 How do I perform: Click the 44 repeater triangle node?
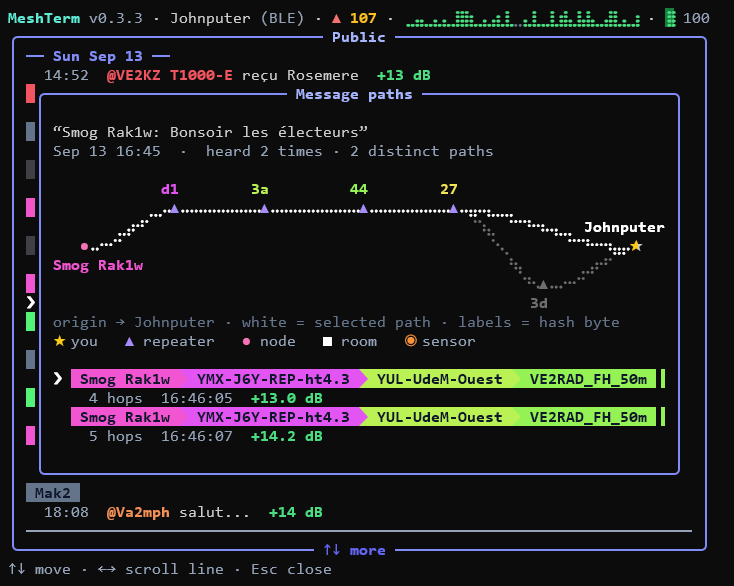[x=363, y=209]
